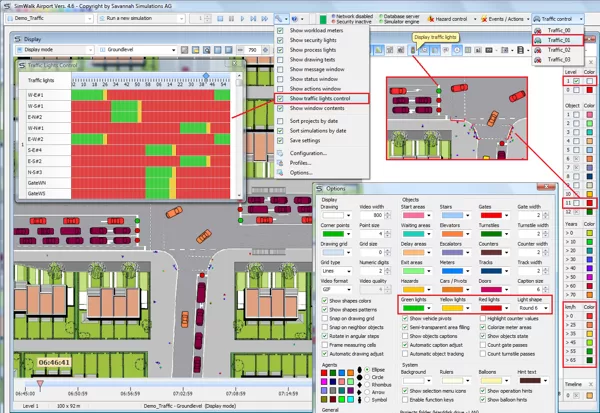Select Traffic_02 from Traffic control list

click(558, 50)
